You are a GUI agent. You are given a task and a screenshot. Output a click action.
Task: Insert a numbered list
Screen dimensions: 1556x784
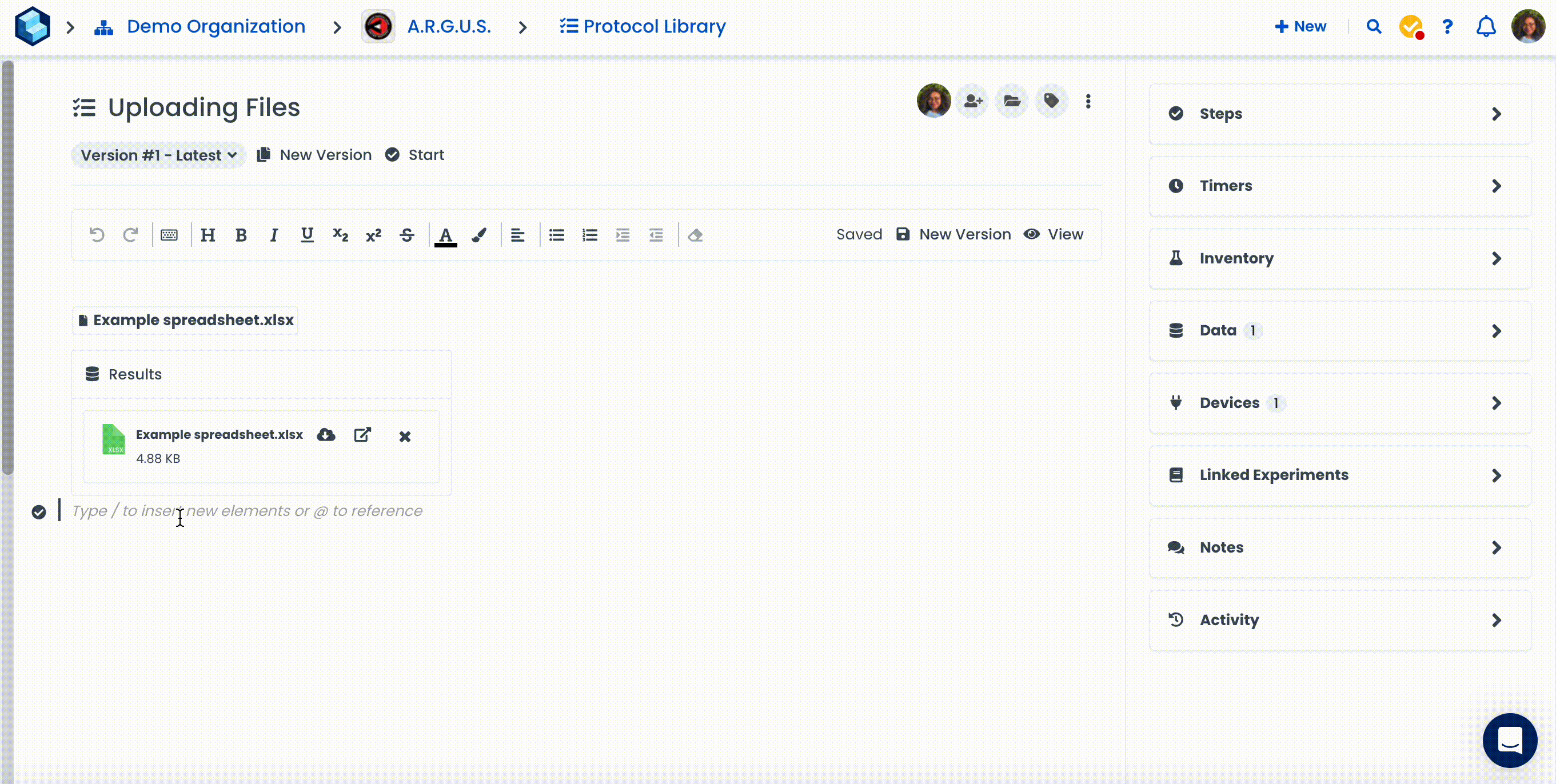tap(589, 235)
